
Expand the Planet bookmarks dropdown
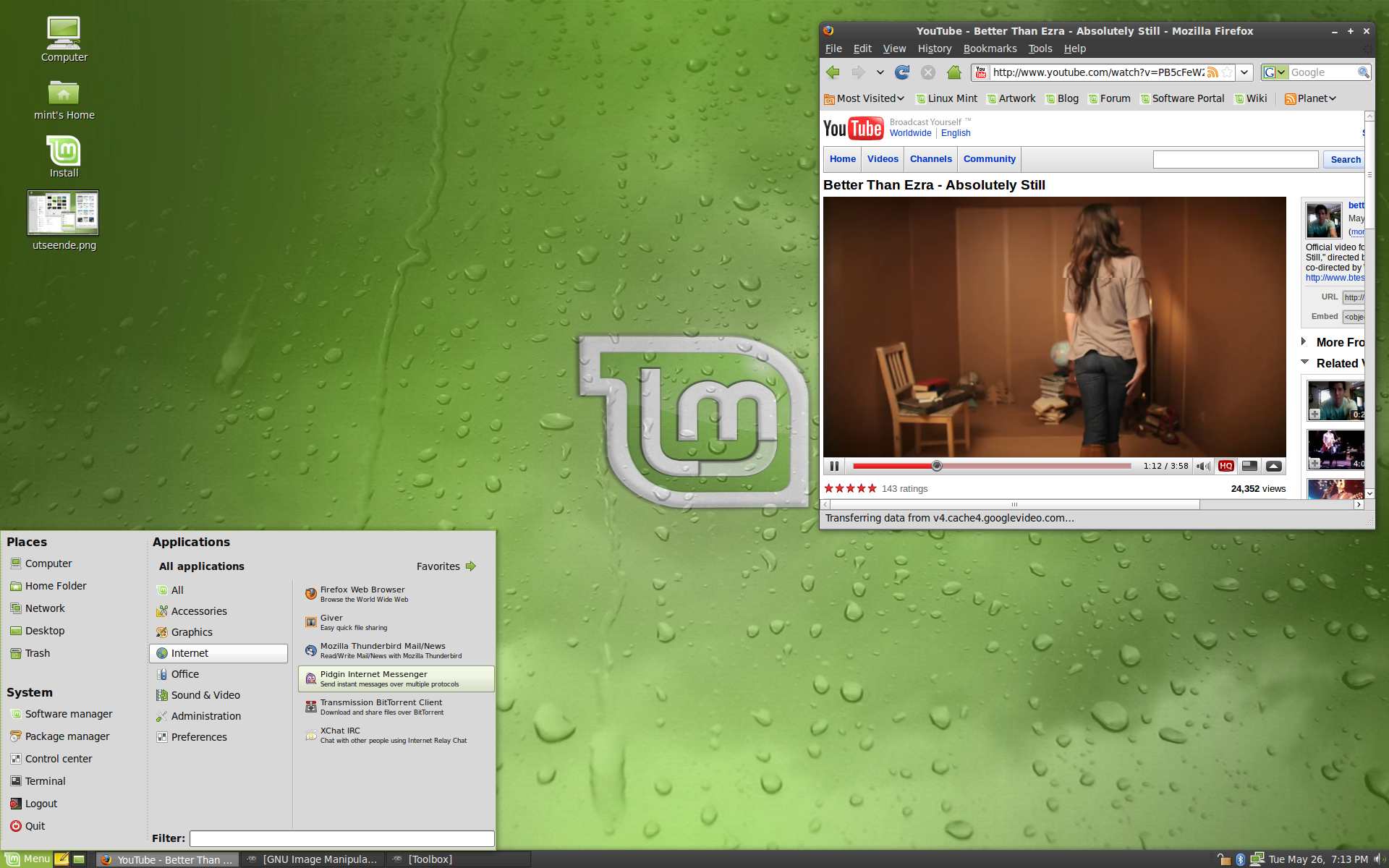tap(1310, 98)
